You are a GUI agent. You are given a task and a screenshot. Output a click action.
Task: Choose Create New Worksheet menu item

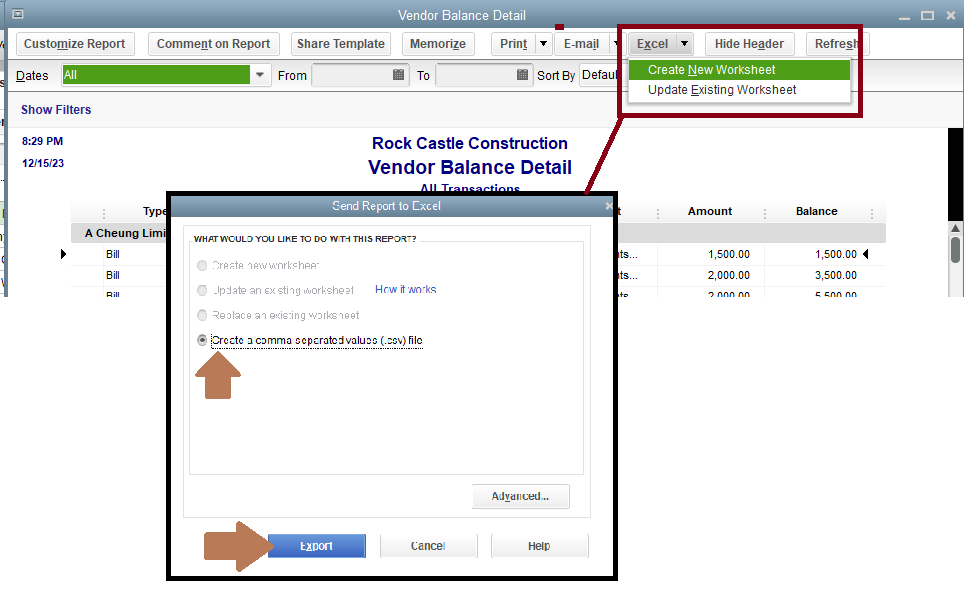pos(739,70)
